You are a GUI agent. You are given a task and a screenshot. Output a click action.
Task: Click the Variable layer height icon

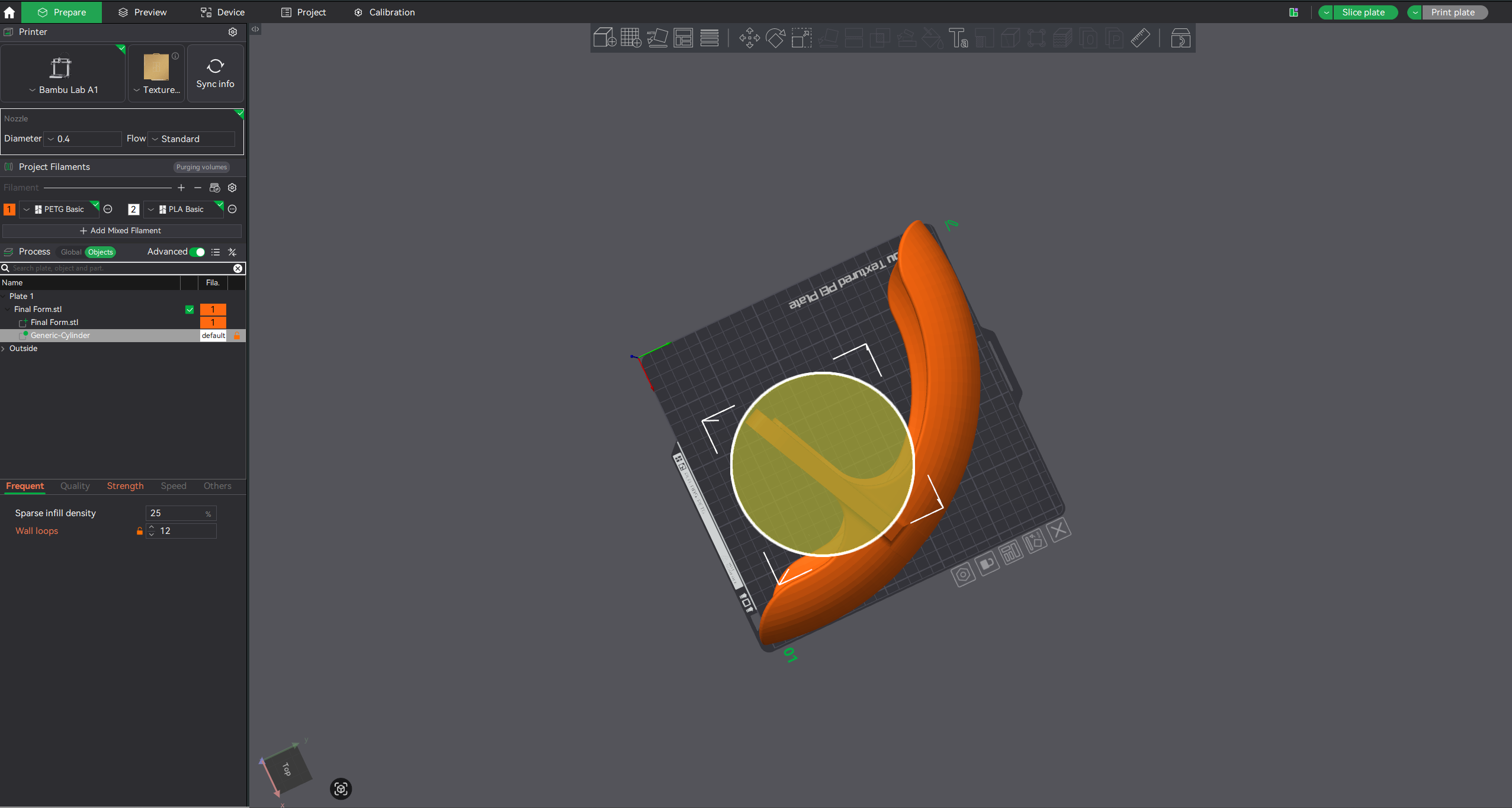[709, 38]
